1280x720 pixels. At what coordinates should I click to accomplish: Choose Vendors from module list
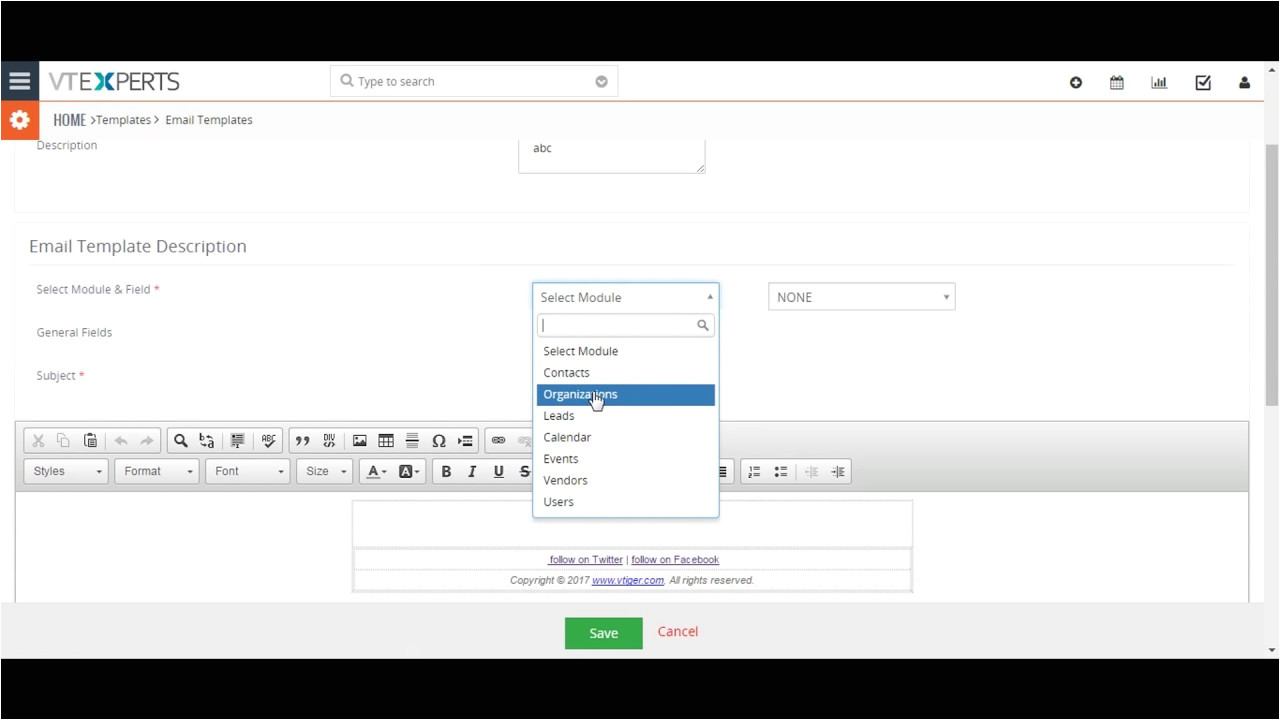[x=626, y=481]
